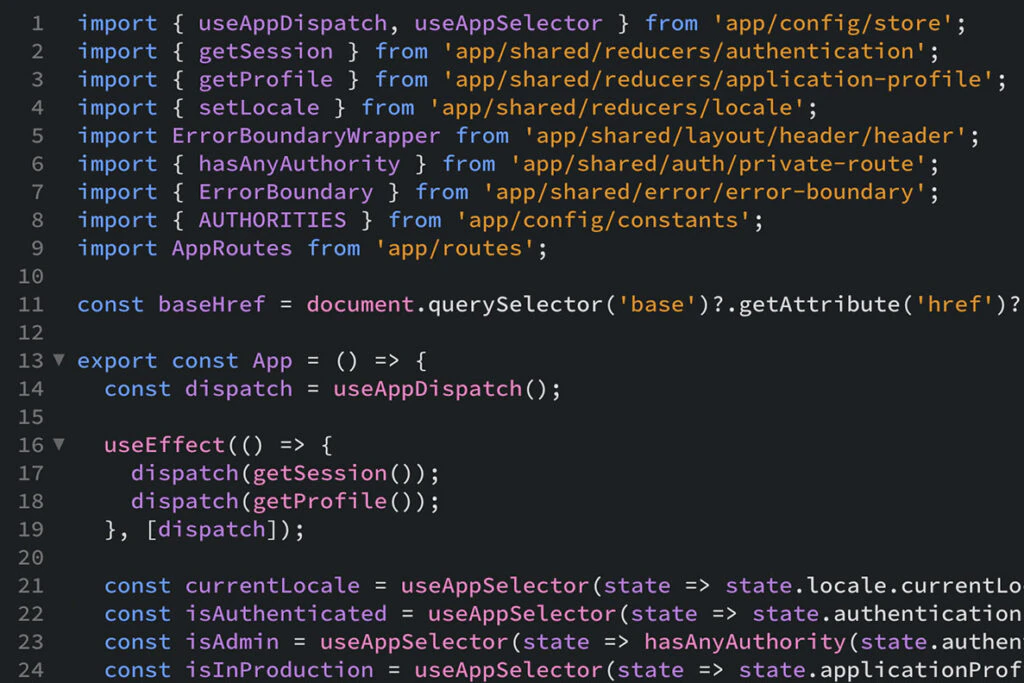Viewport: 1024px width, 683px height.
Task: Click the isInProduction variable on line 24
Action: [x=280, y=669]
